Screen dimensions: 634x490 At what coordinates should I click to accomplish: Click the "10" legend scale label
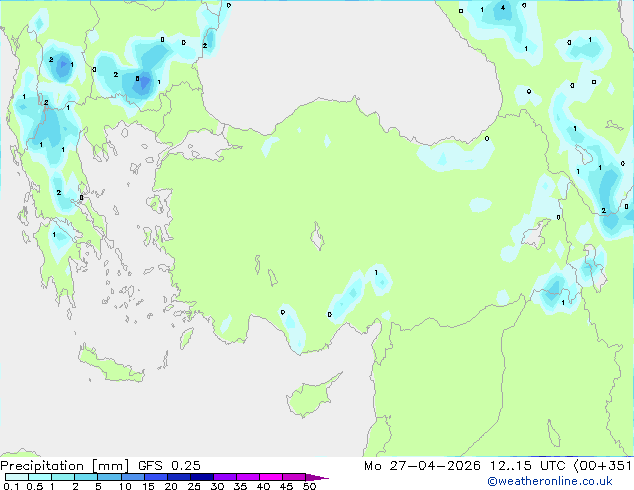coord(125,486)
